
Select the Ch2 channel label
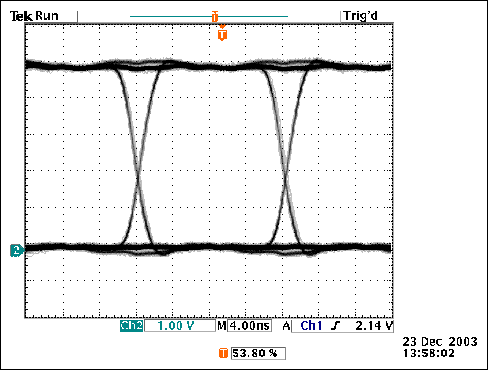click(131, 326)
